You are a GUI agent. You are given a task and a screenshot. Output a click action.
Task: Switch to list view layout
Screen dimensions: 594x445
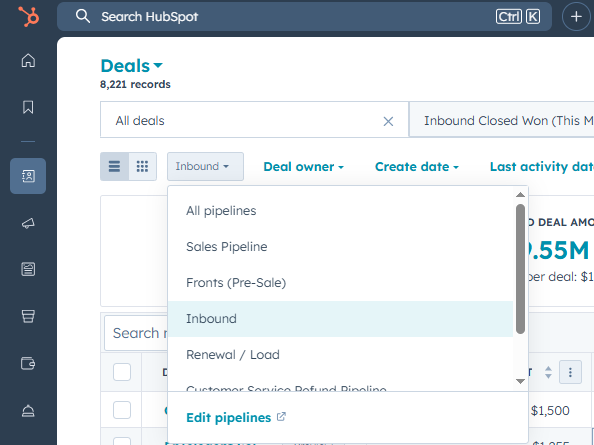pos(114,166)
